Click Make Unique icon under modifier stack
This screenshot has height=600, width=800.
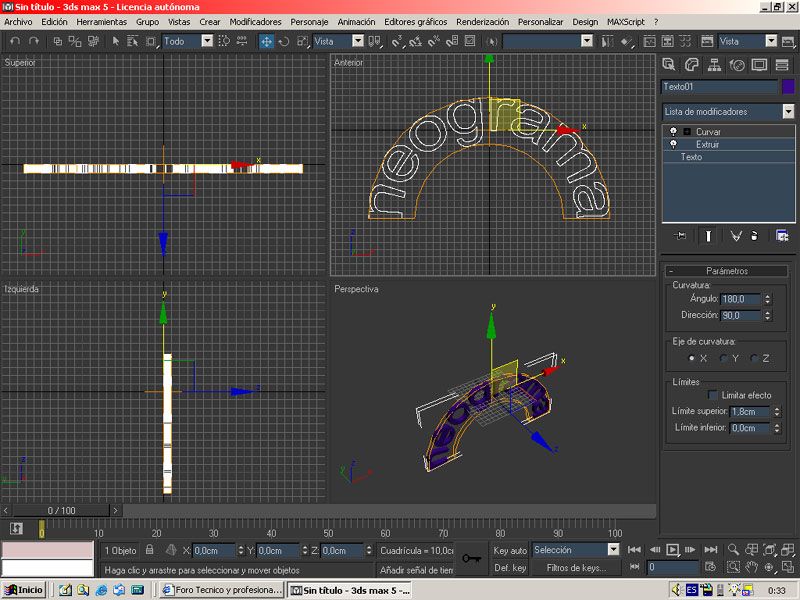pos(735,236)
